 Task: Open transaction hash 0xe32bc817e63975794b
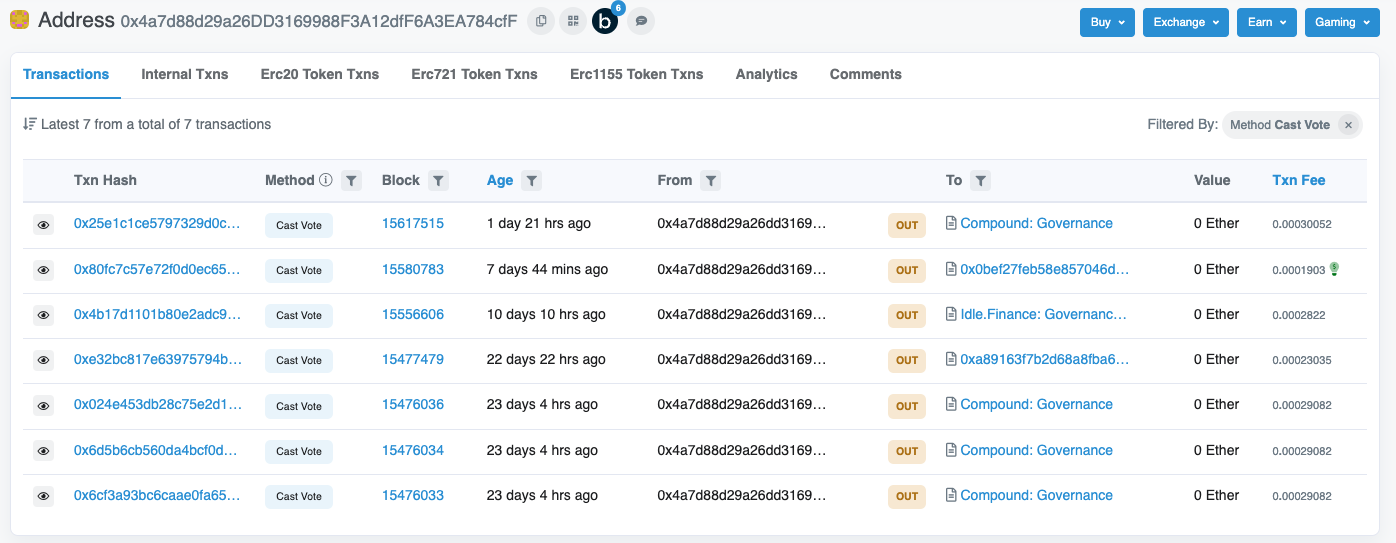coord(158,359)
